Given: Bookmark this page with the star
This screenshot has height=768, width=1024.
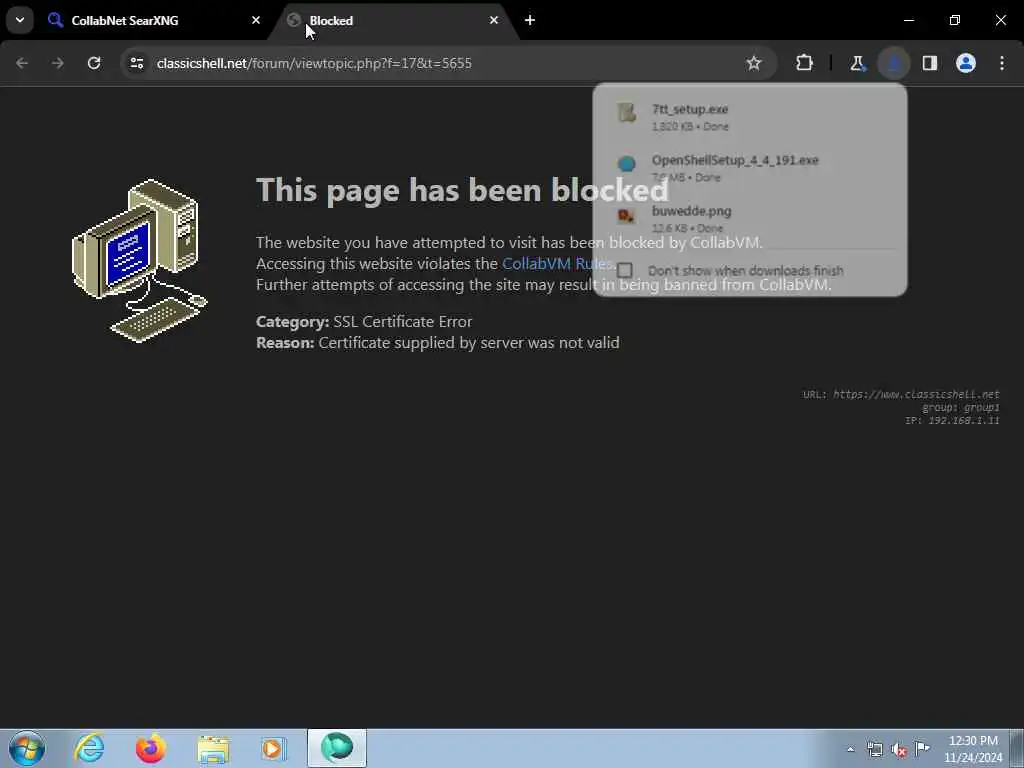Looking at the screenshot, I should click(x=754, y=63).
